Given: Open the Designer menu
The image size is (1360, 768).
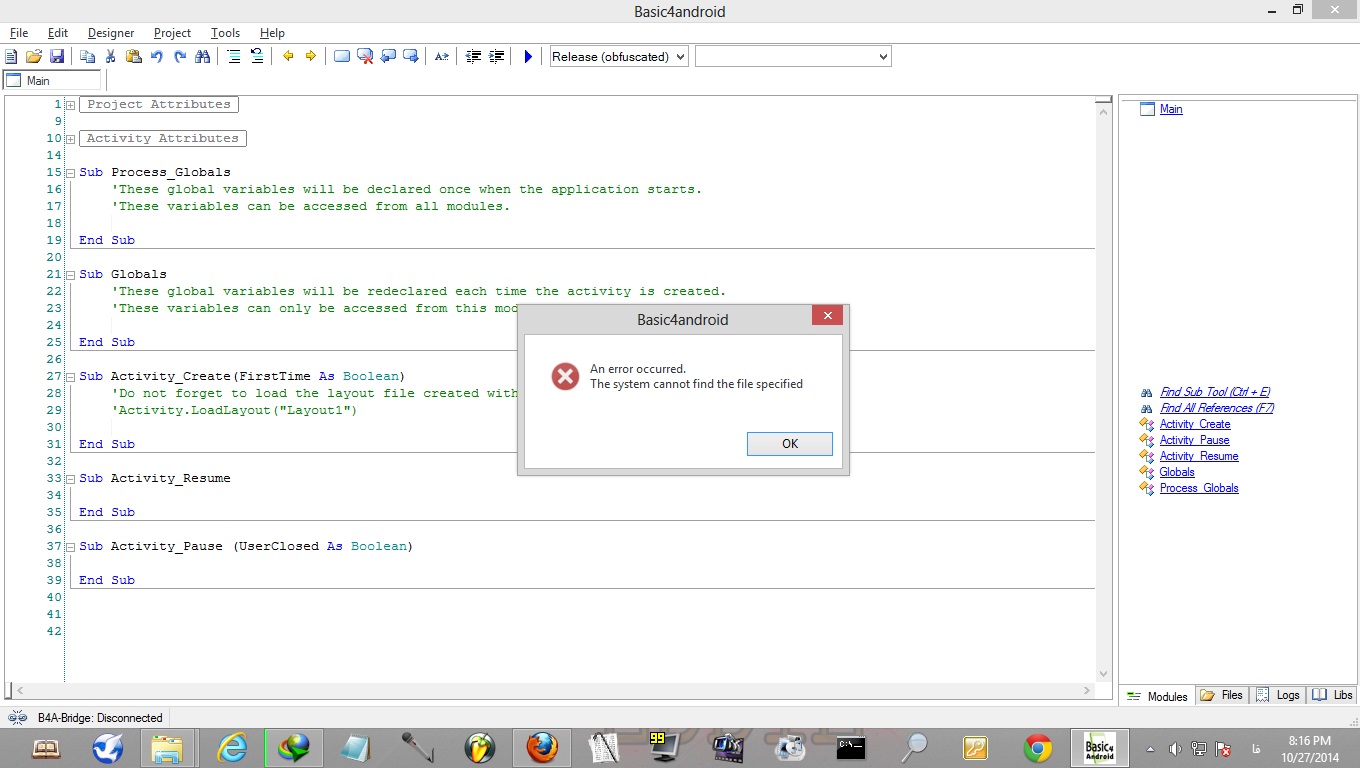Looking at the screenshot, I should [110, 33].
